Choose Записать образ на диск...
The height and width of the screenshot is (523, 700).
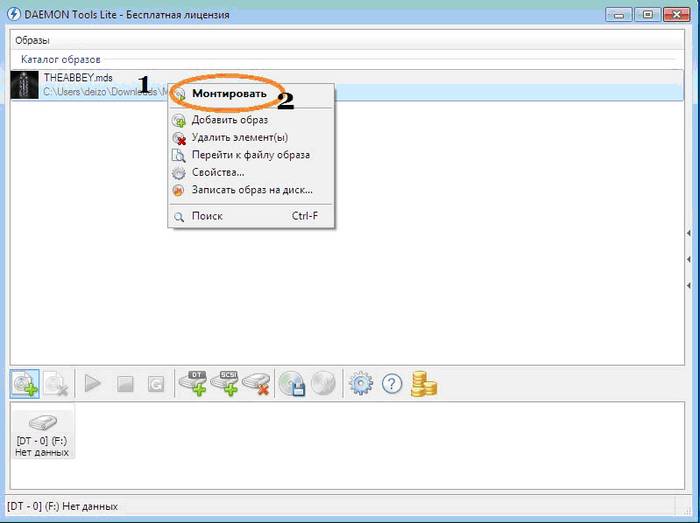click(x=252, y=190)
